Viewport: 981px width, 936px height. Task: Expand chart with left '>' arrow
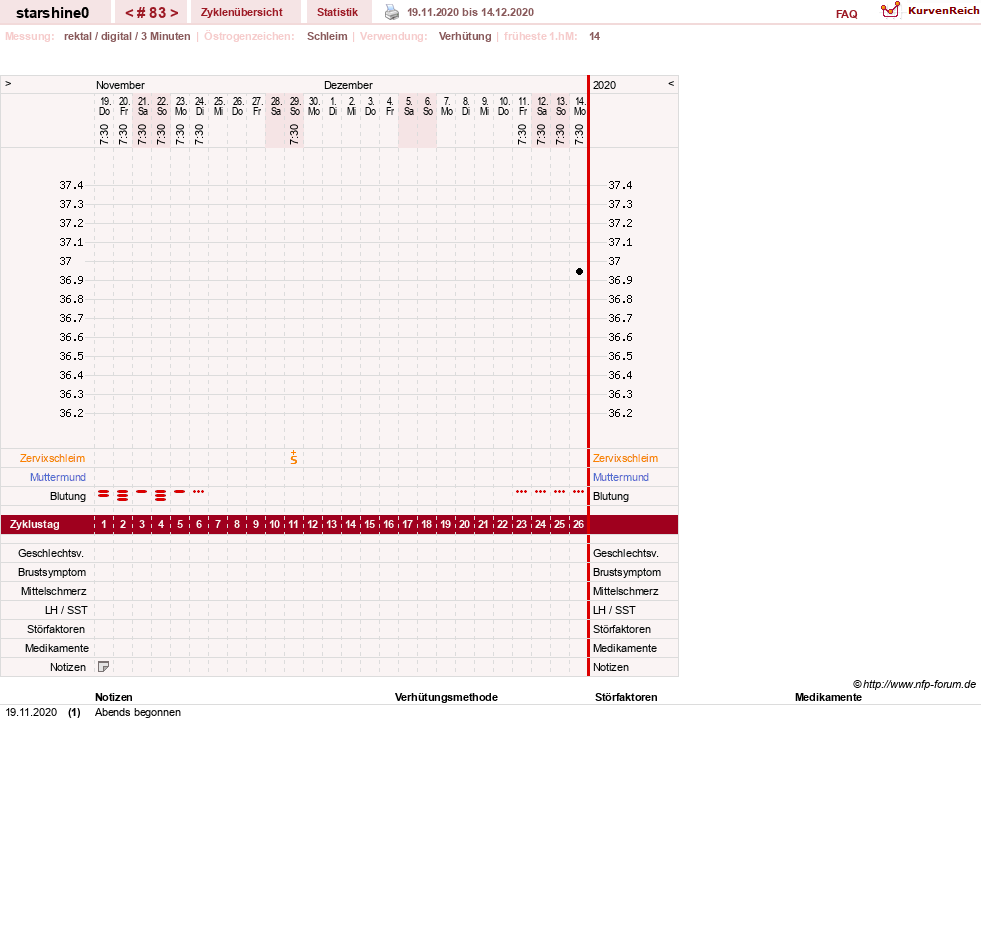tap(8, 83)
